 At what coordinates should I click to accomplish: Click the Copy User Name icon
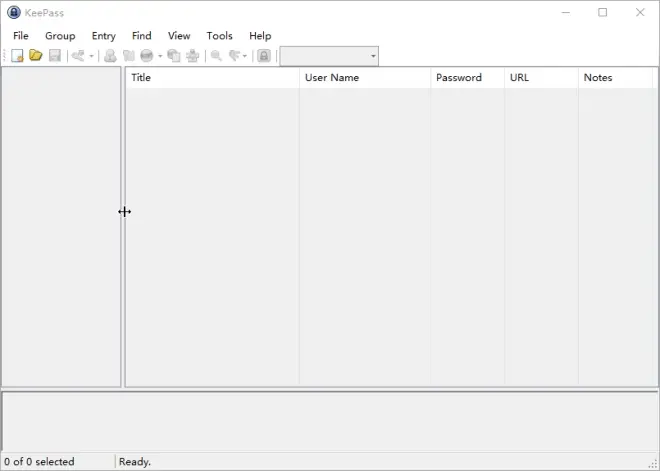[x=110, y=56]
